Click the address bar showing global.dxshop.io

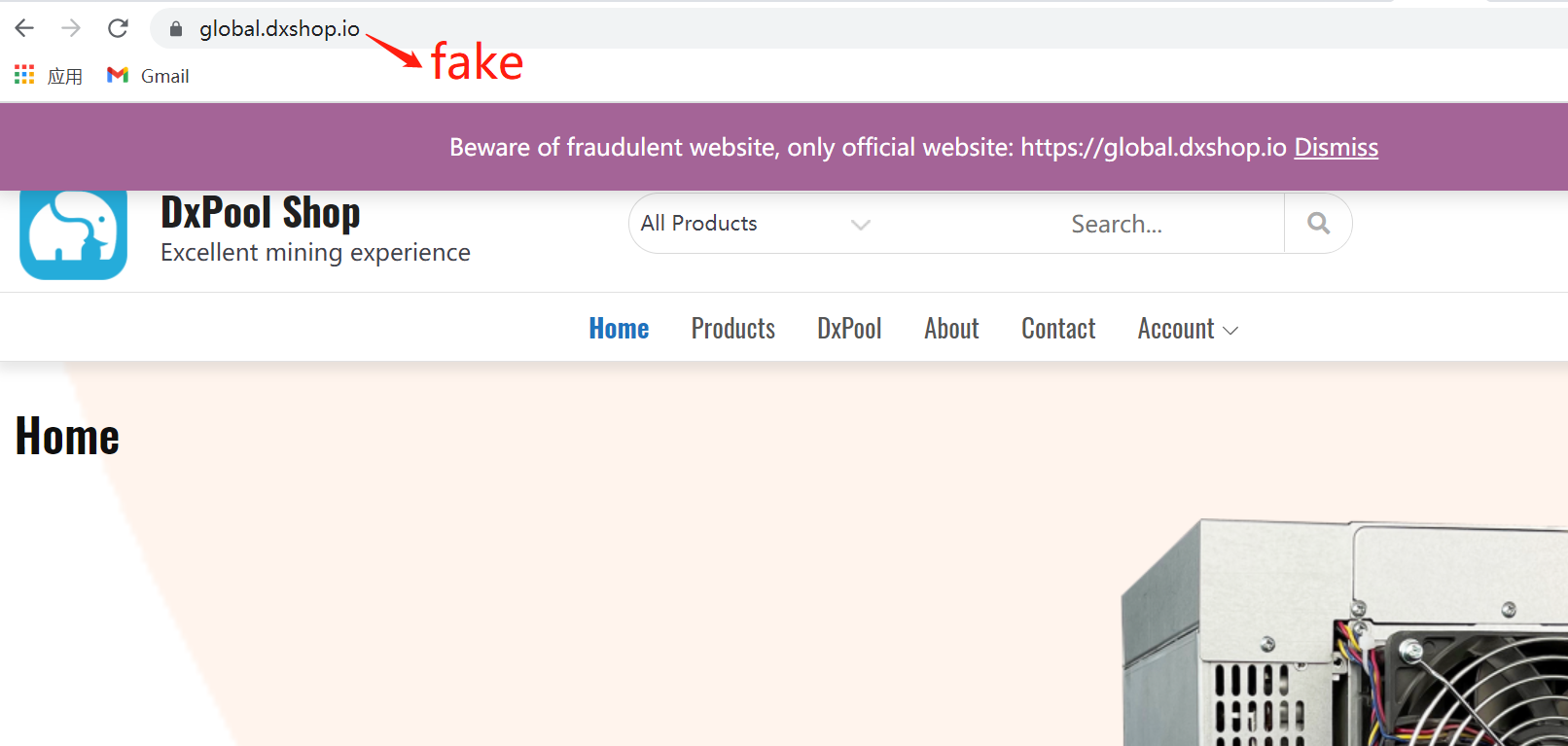(x=277, y=28)
